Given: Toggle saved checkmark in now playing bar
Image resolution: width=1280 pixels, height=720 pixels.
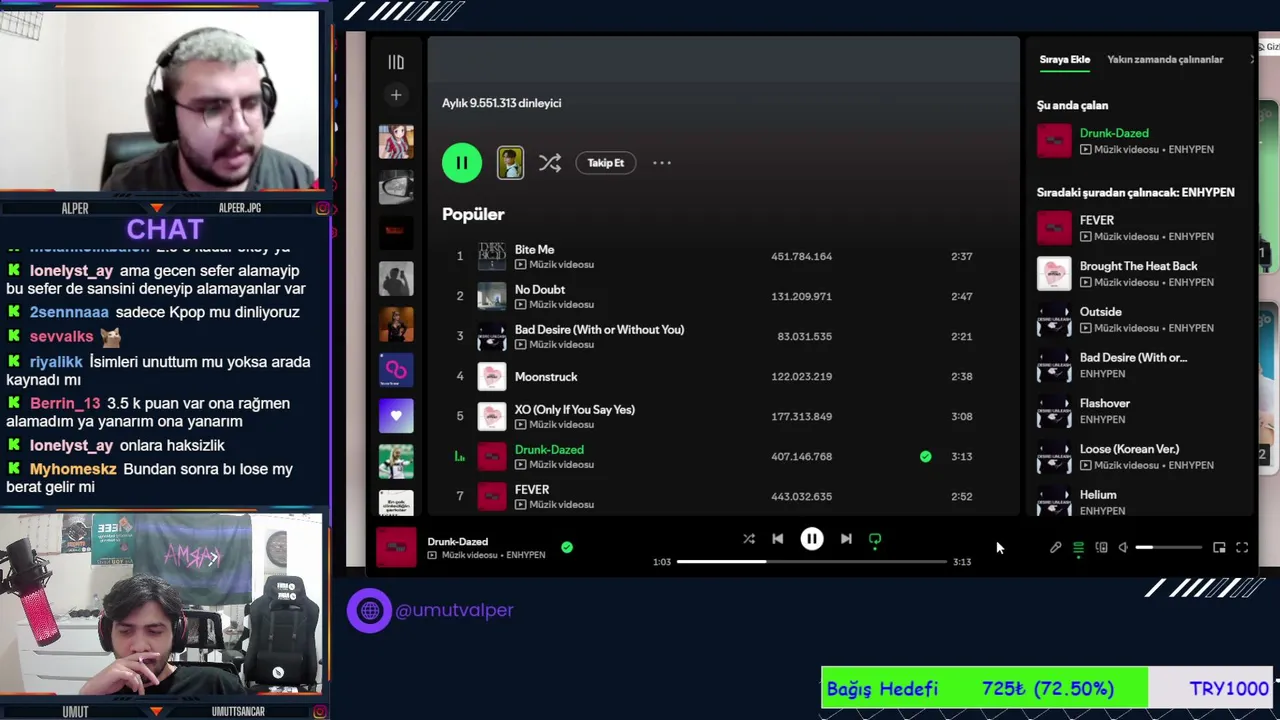Looking at the screenshot, I should 567,547.
